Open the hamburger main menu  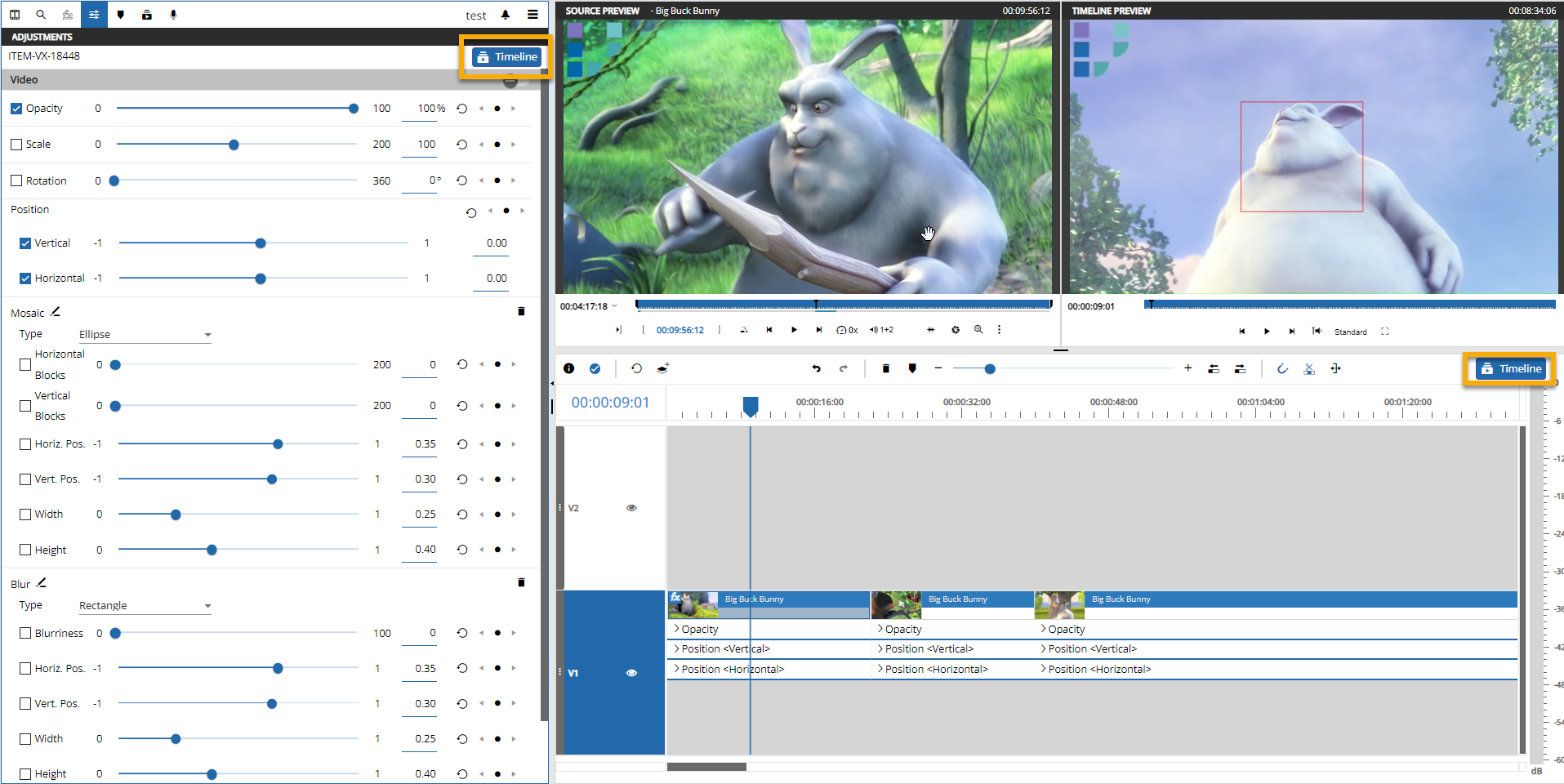click(532, 15)
